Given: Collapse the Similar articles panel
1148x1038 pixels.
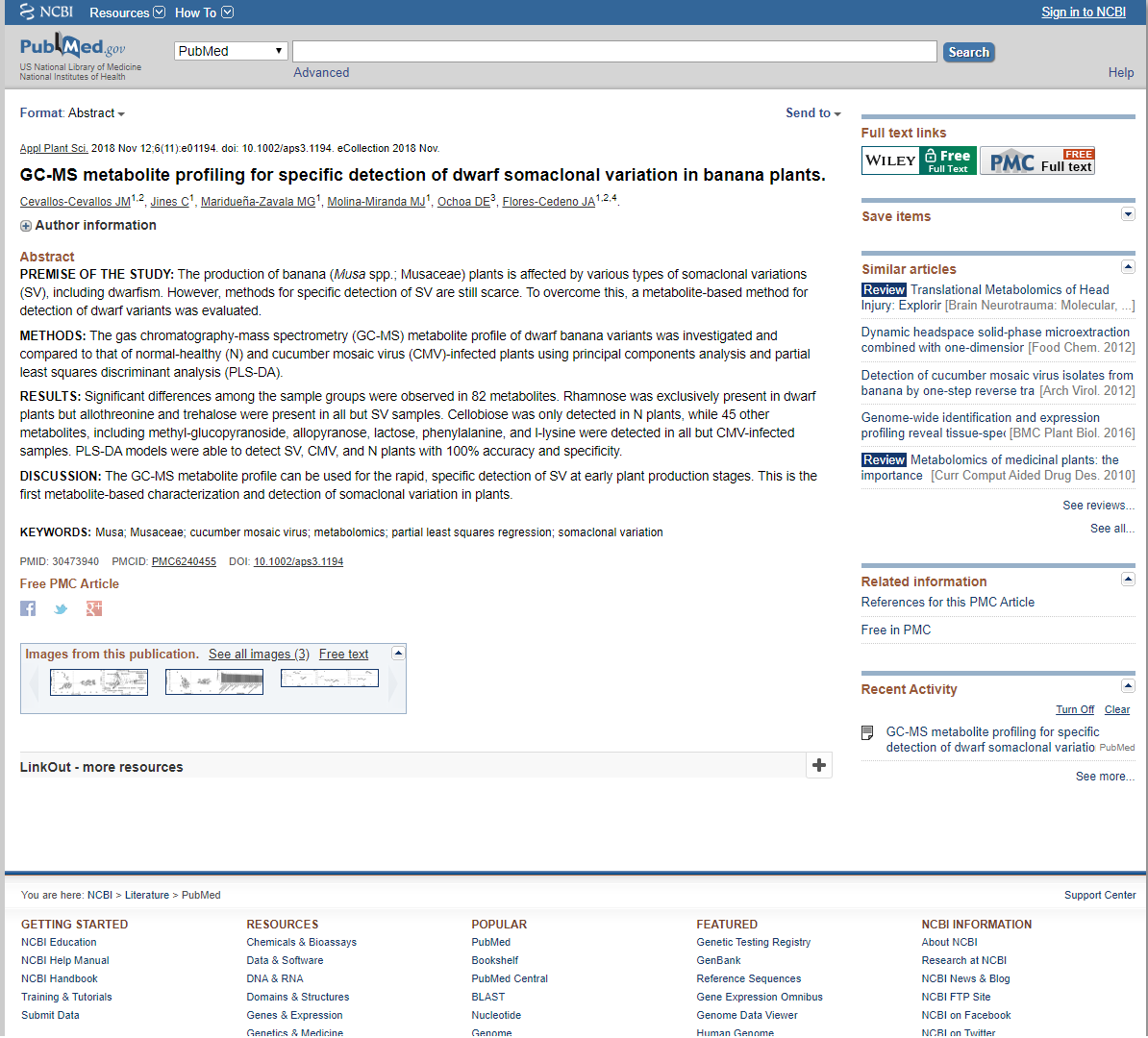Looking at the screenshot, I should pos(1128,267).
